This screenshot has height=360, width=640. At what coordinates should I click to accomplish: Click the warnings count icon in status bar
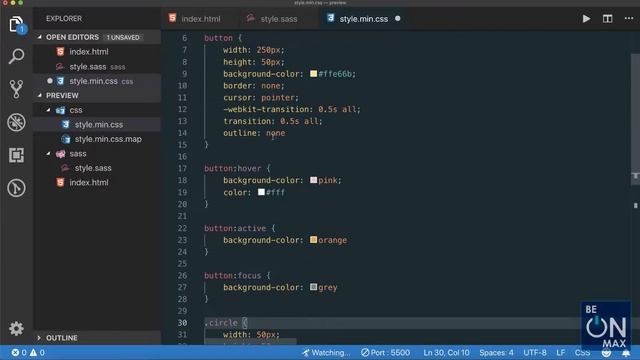pyautogui.click(x=37, y=352)
